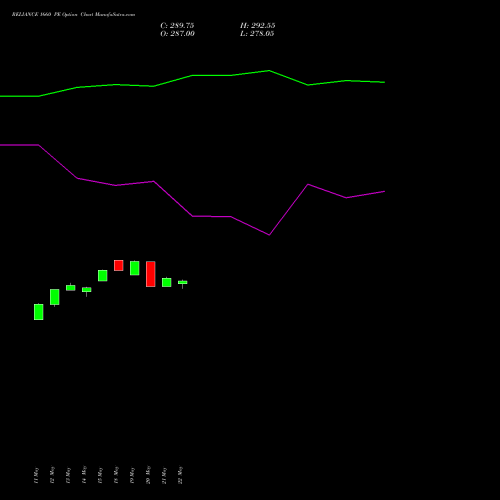Click the open value O: 287.00
Viewport: 500px width, 500px height.
(x=177, y=34)
